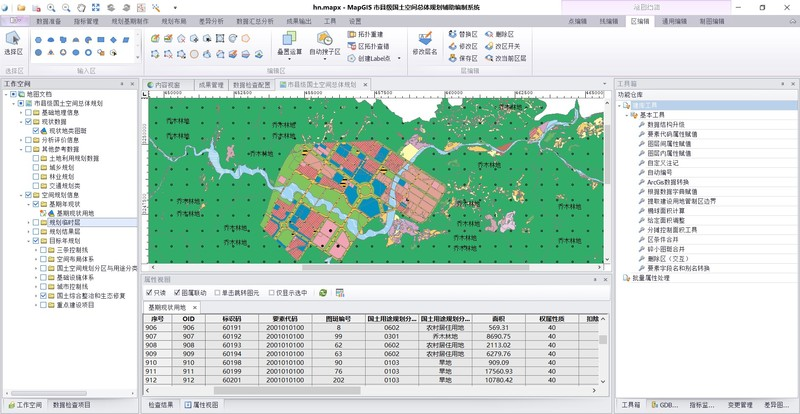Click the open folder icon in quick access toolbar
The height and width of the screenshot is (414, 800).
point(21,8)
